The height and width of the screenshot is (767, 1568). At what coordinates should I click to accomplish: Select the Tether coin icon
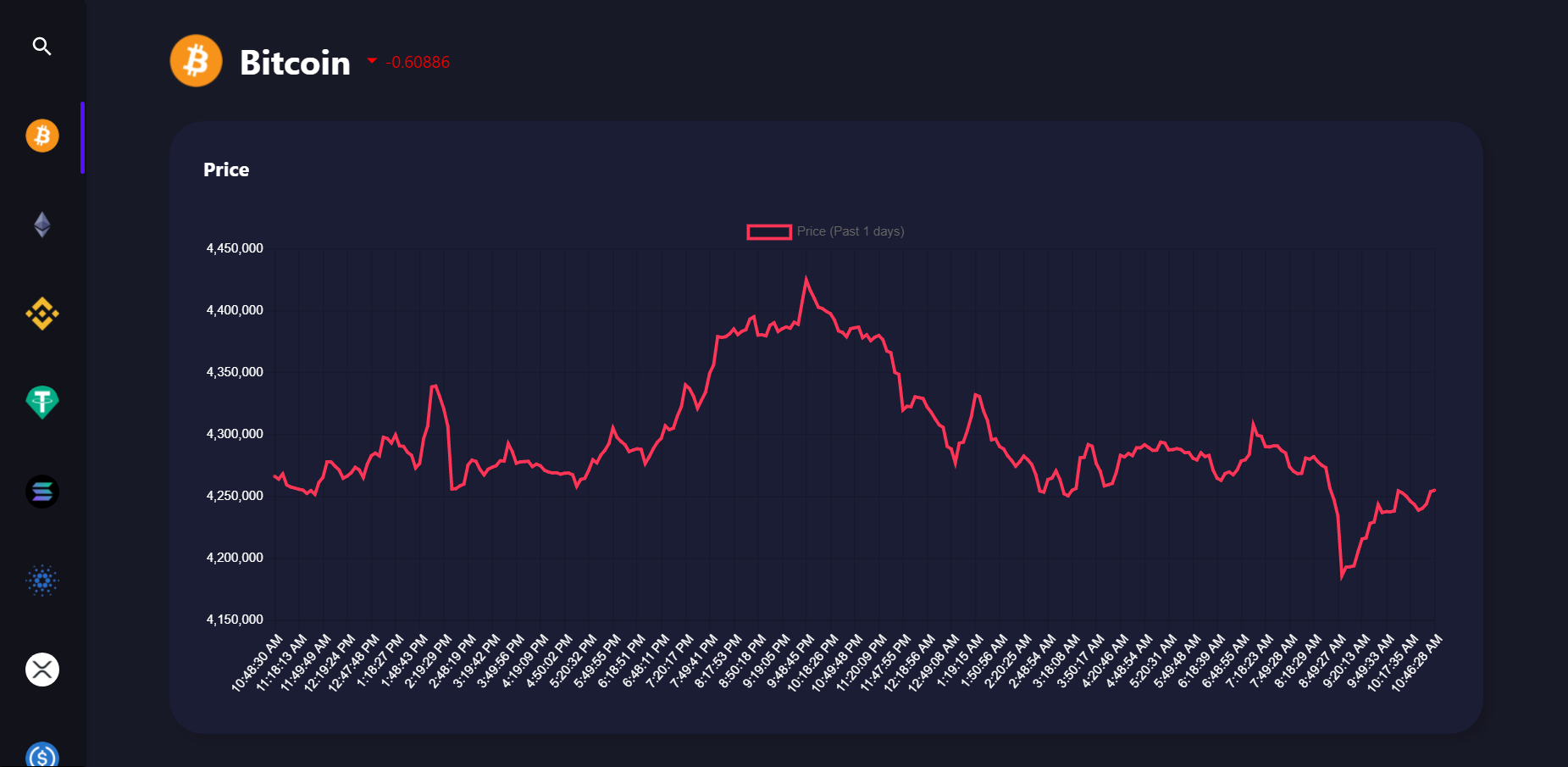tap(42, 403)
